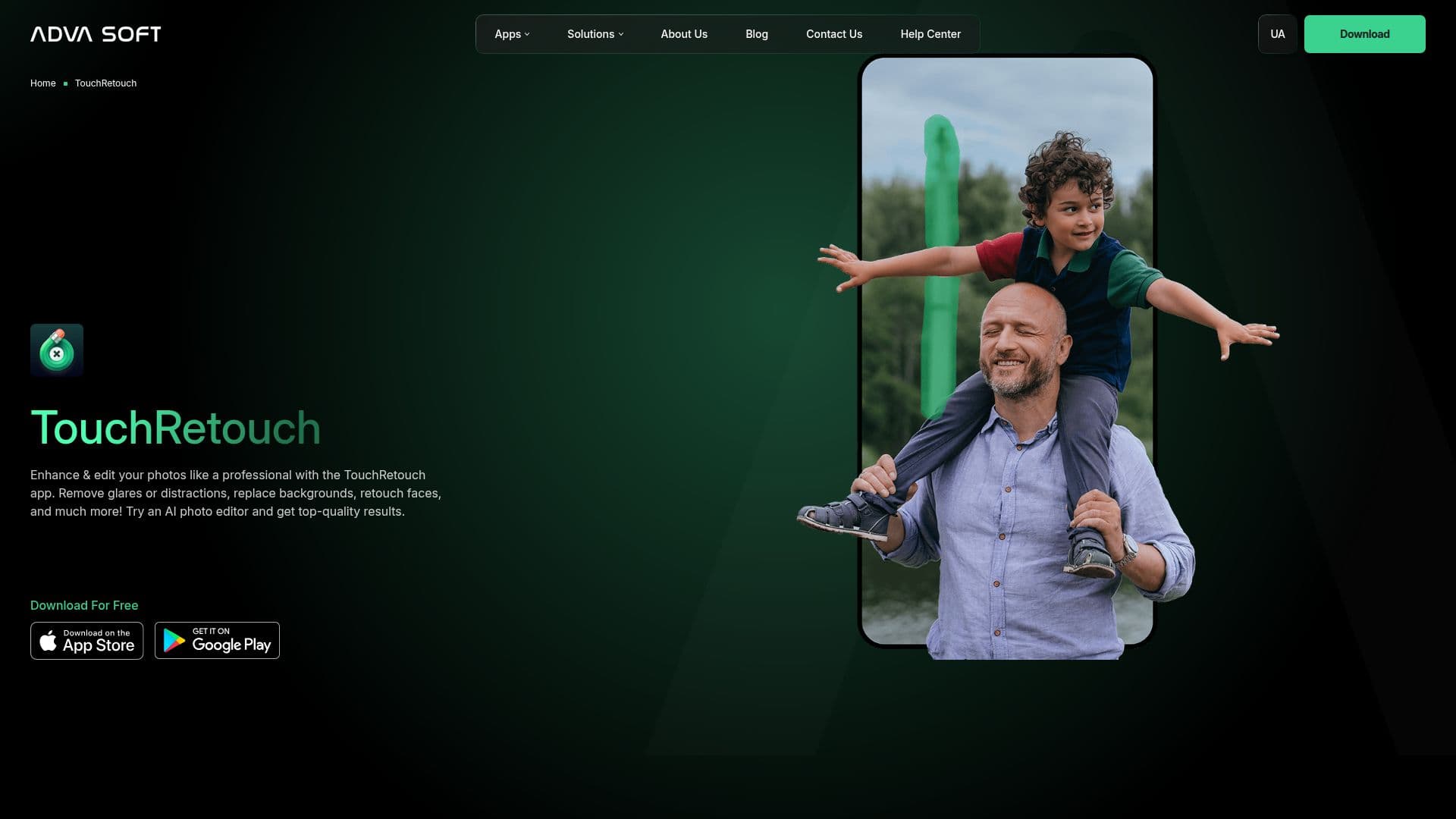Image resolution: width=1456 pixels, height=819 pixels.
Task: Click the ADVA SOFT logo
Action: [x=96, y=34]
